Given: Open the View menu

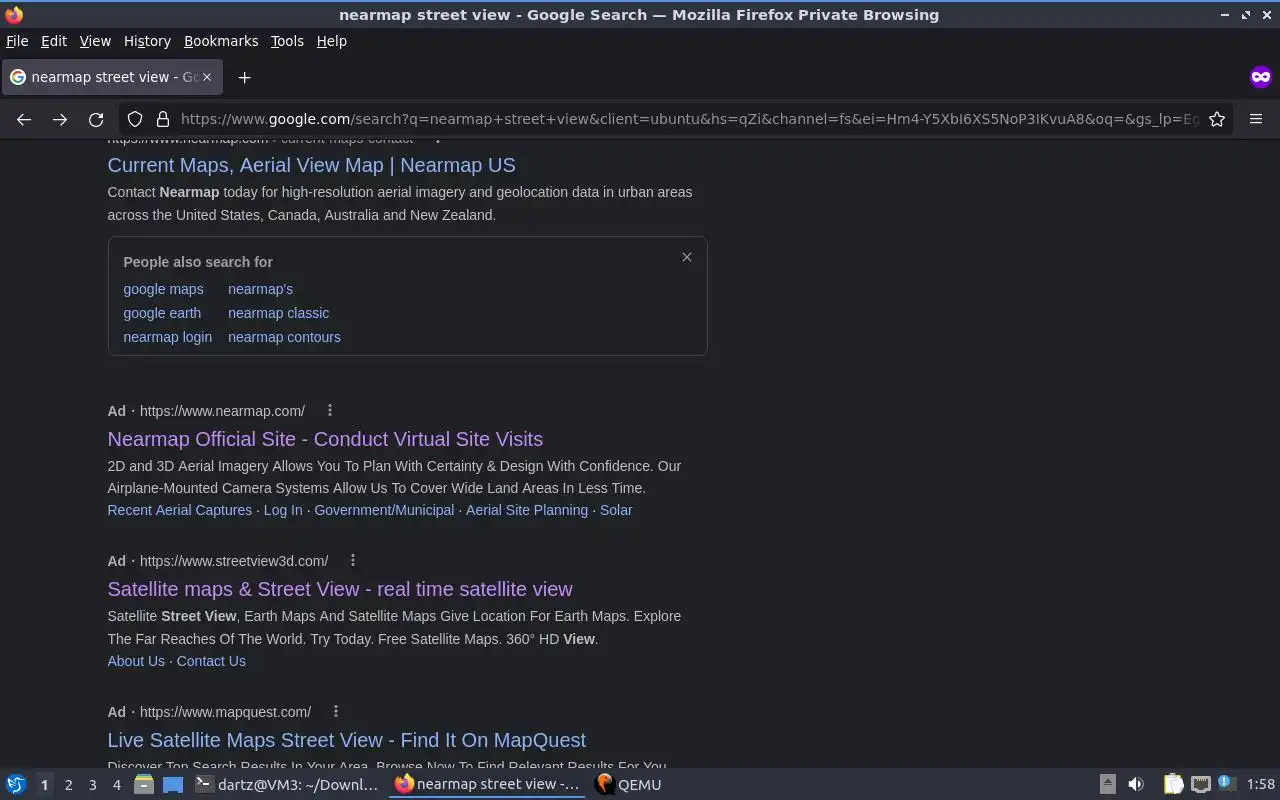Looking at the screenshot, I should pos(95,41).
